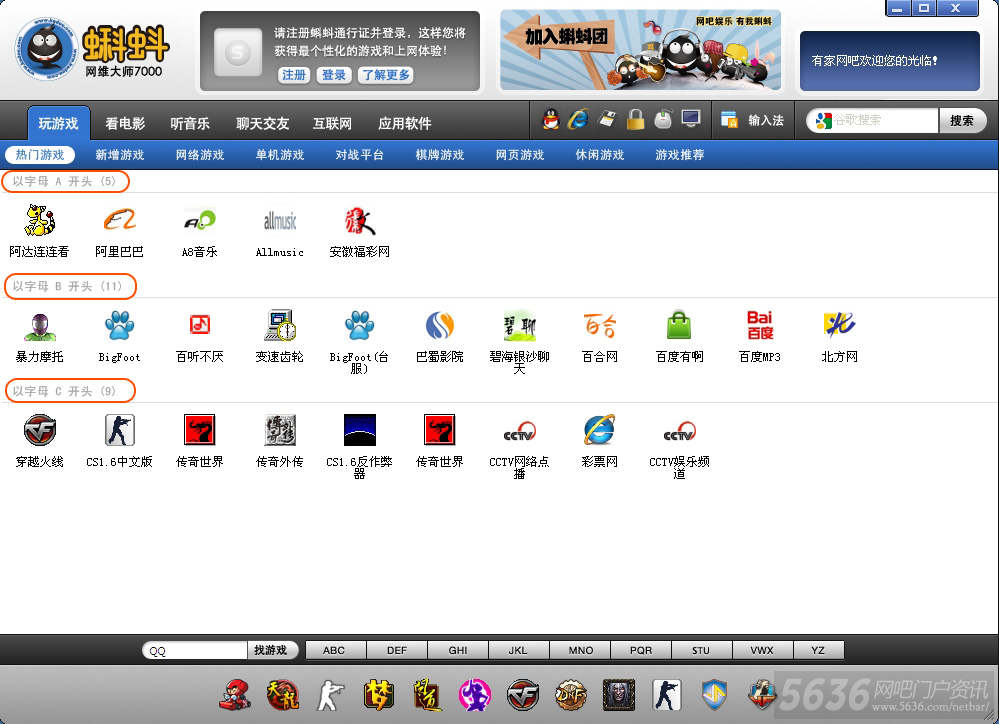Open the 游戏推荐 category

[680, 155]
